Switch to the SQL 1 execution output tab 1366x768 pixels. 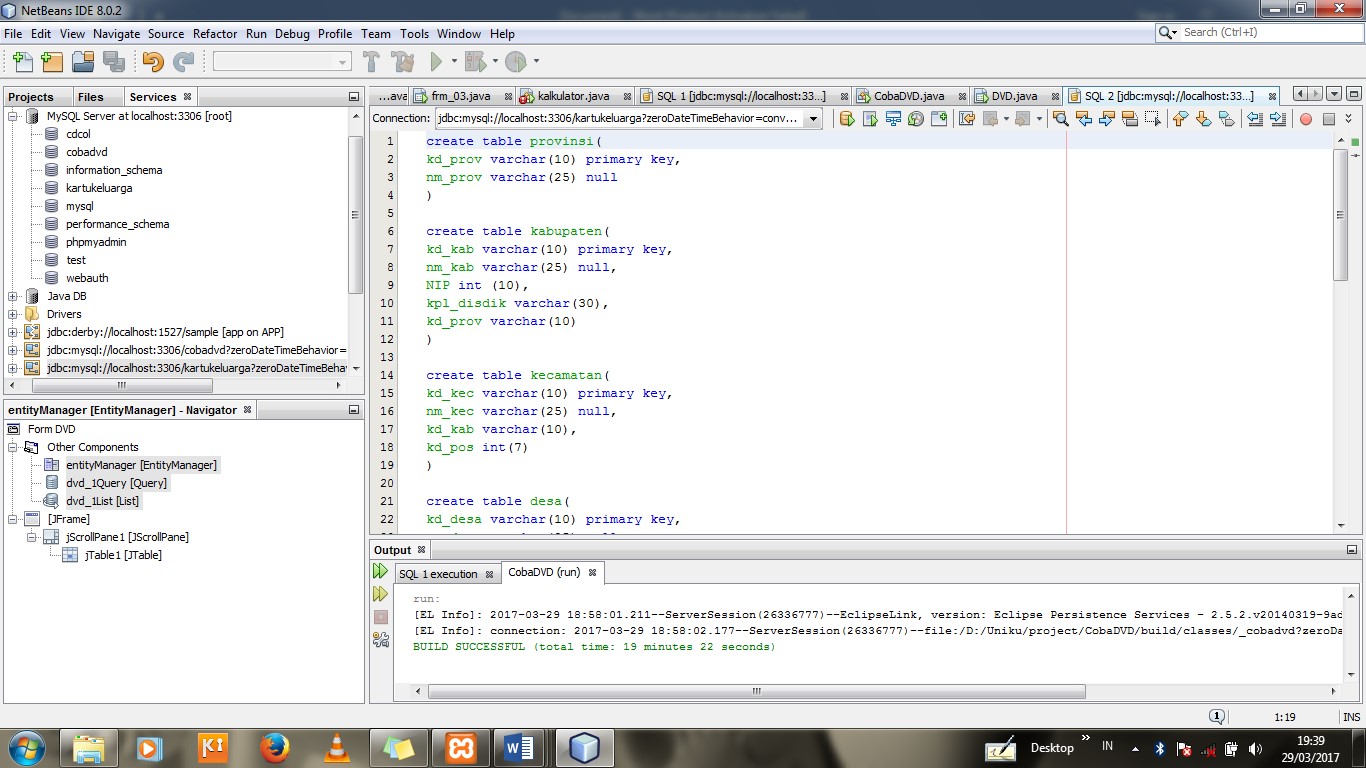(x=438, y=574)
